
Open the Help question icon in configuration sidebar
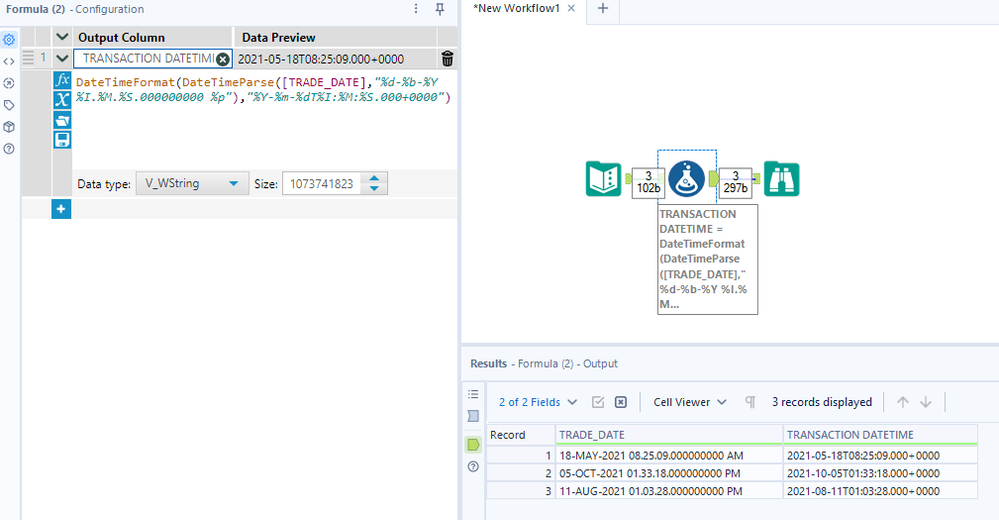pos(9,148)
